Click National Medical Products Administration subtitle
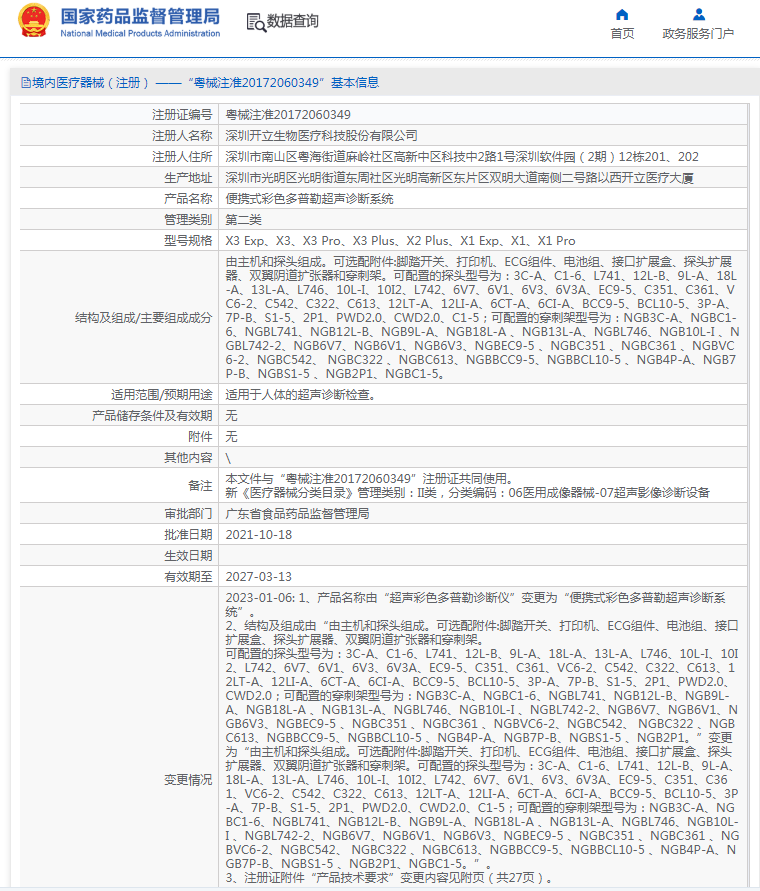The image size is (760, 891). point(140,34)
